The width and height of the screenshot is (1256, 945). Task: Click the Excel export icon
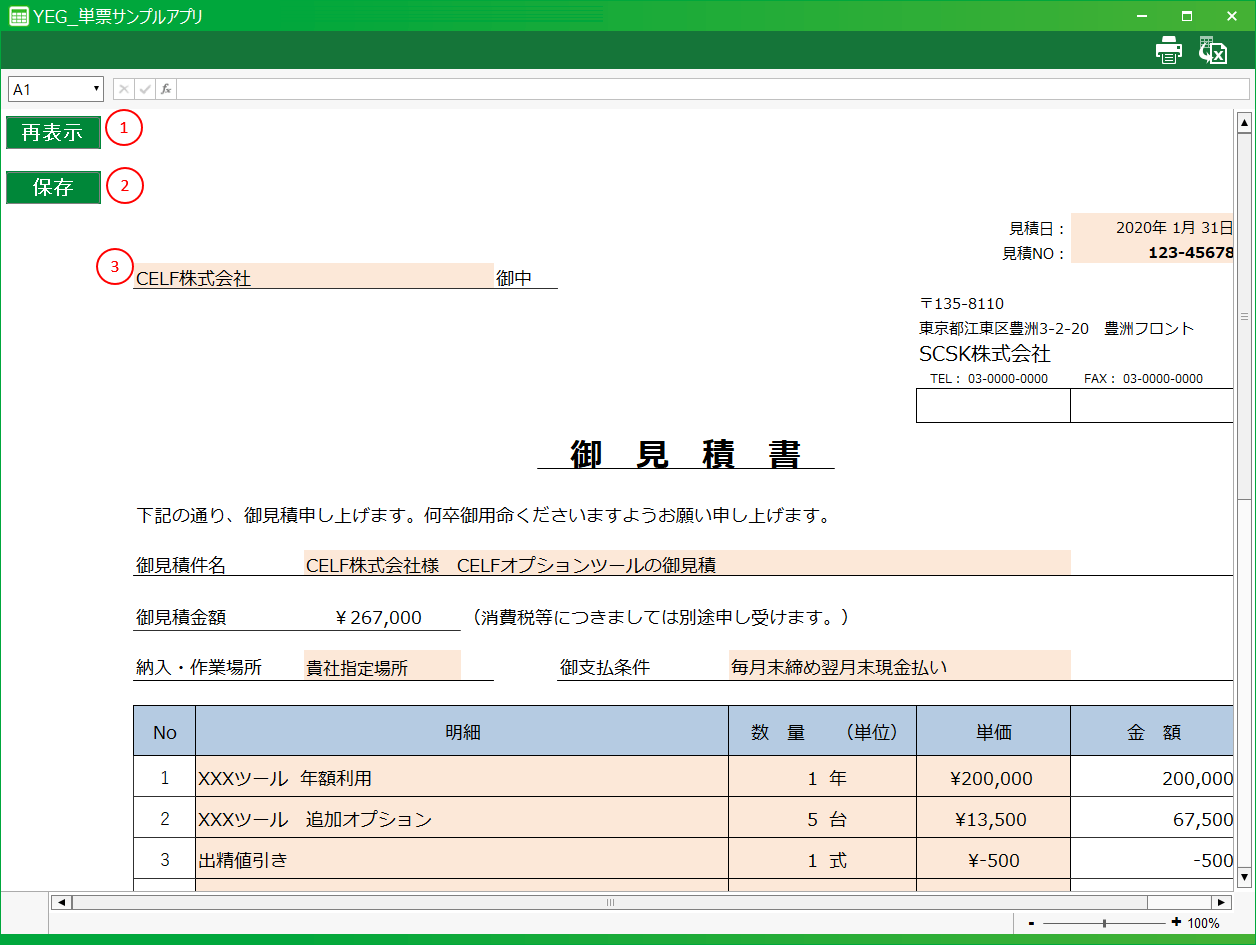click(x=1212, y=50)
